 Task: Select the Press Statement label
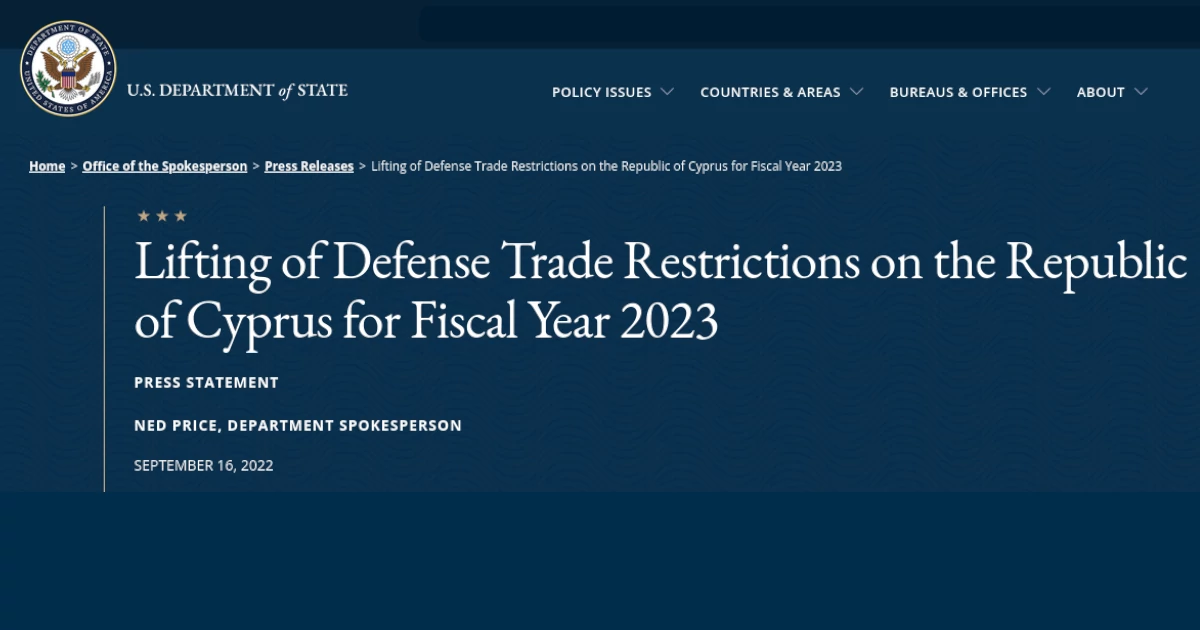tap(206, 383)
